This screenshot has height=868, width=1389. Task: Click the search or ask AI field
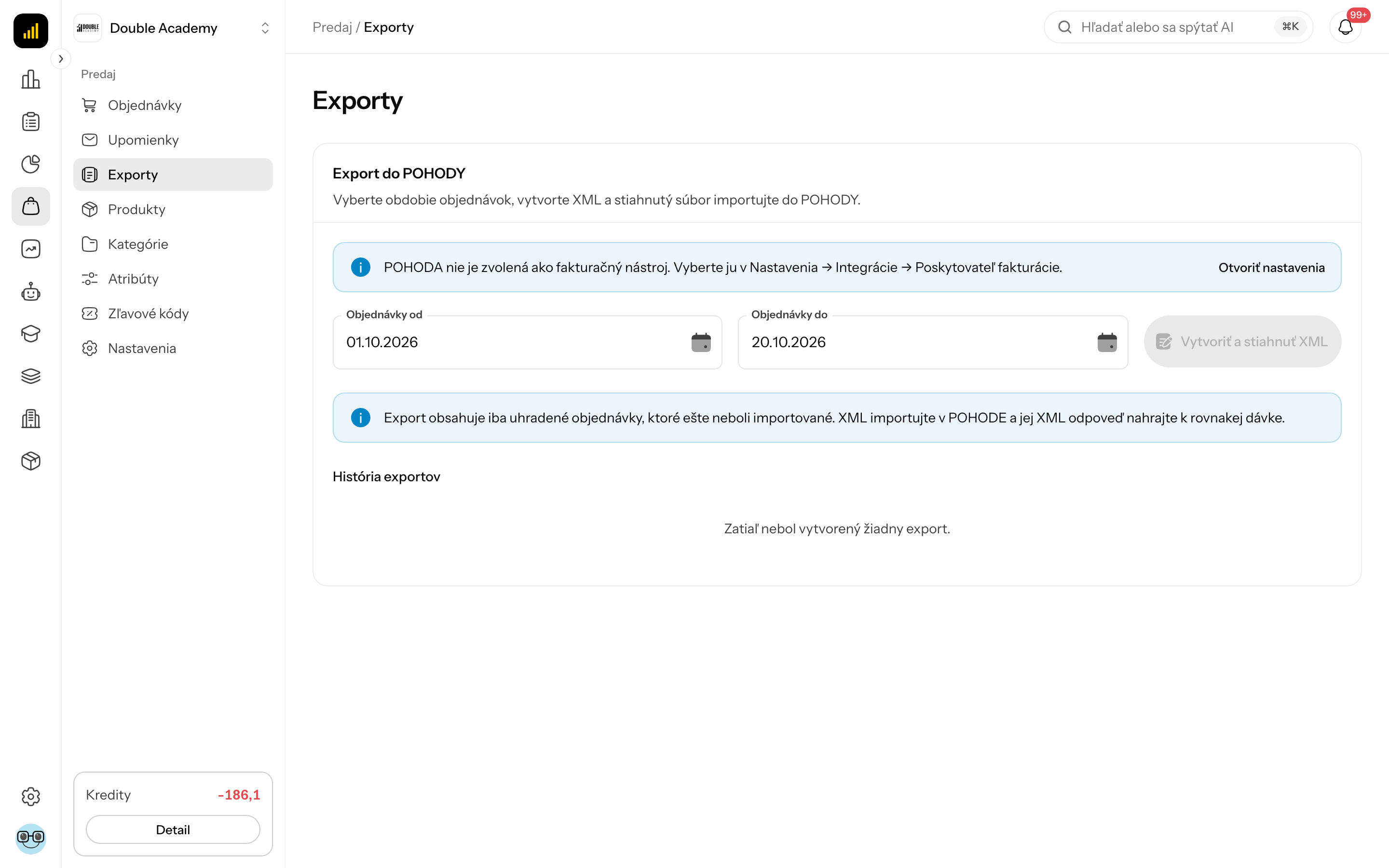(1178, 27)
